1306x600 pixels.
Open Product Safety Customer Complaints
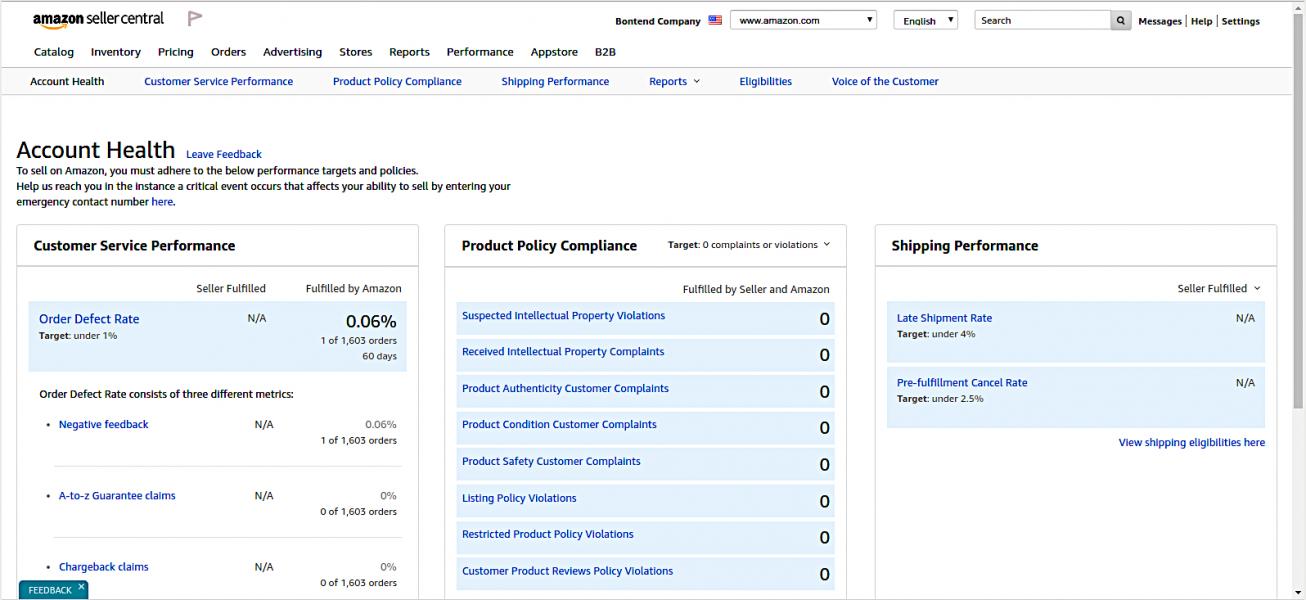coord(551,462)
